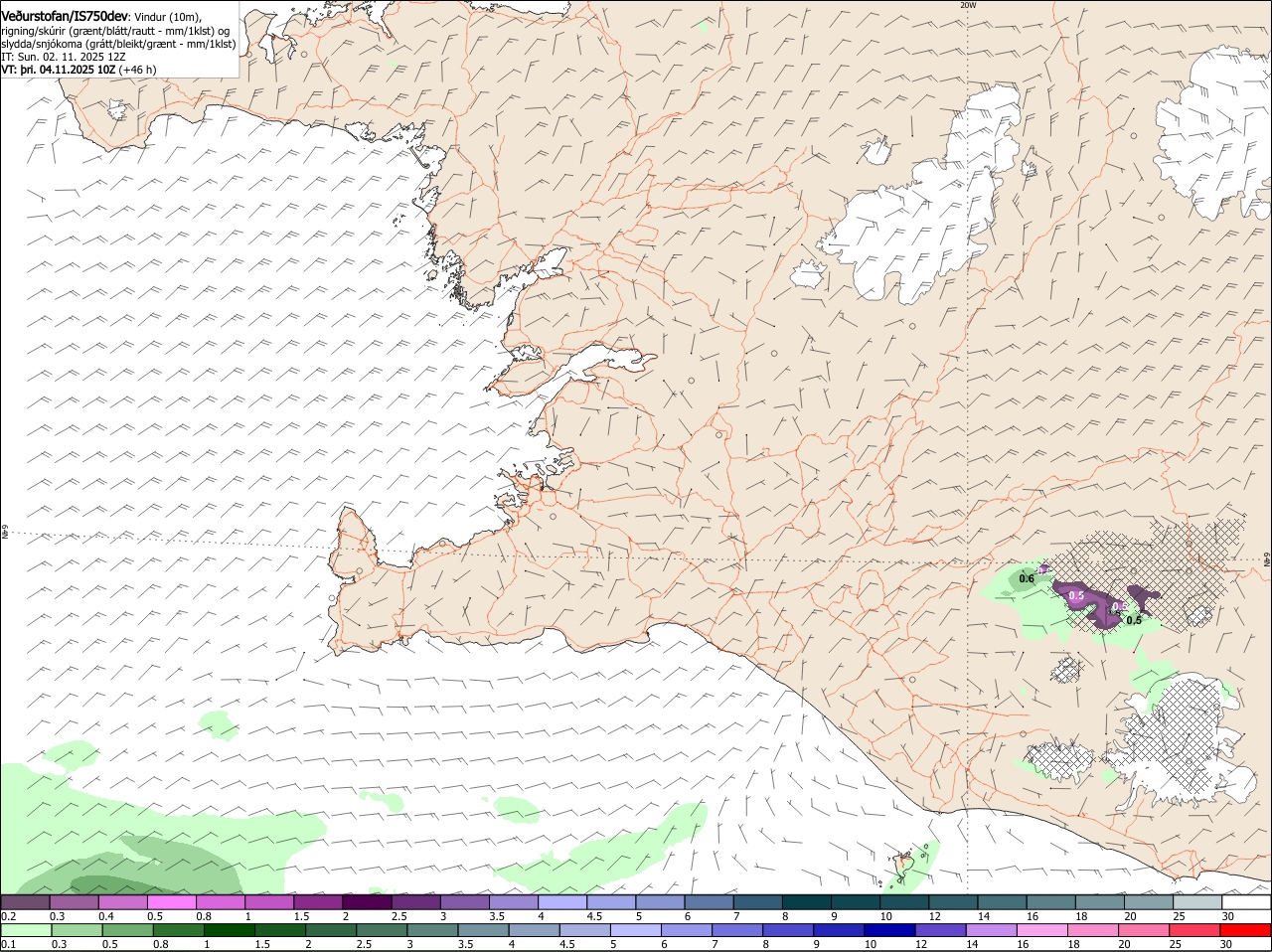Pick the violet swatch labeled 14 in bottom legend

[x=990, y=930]
